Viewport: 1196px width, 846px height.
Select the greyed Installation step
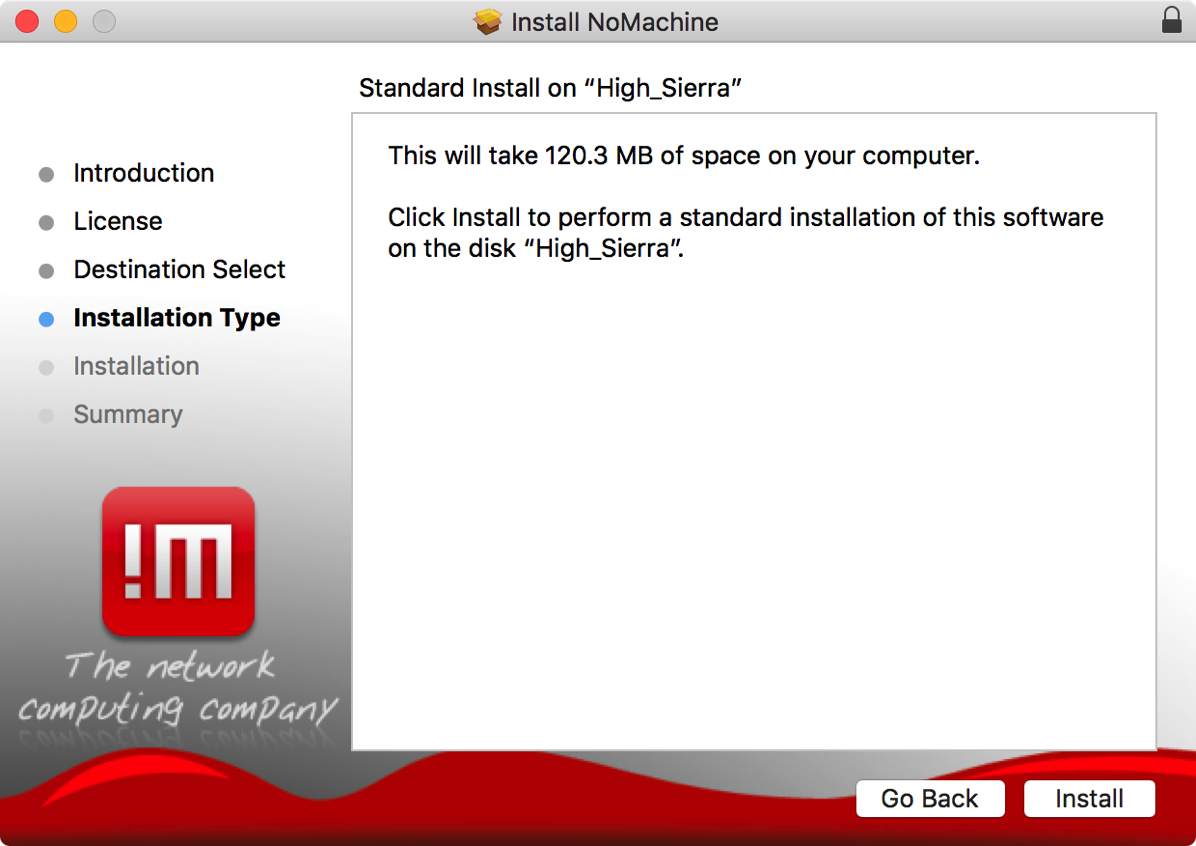coord(137,366)
